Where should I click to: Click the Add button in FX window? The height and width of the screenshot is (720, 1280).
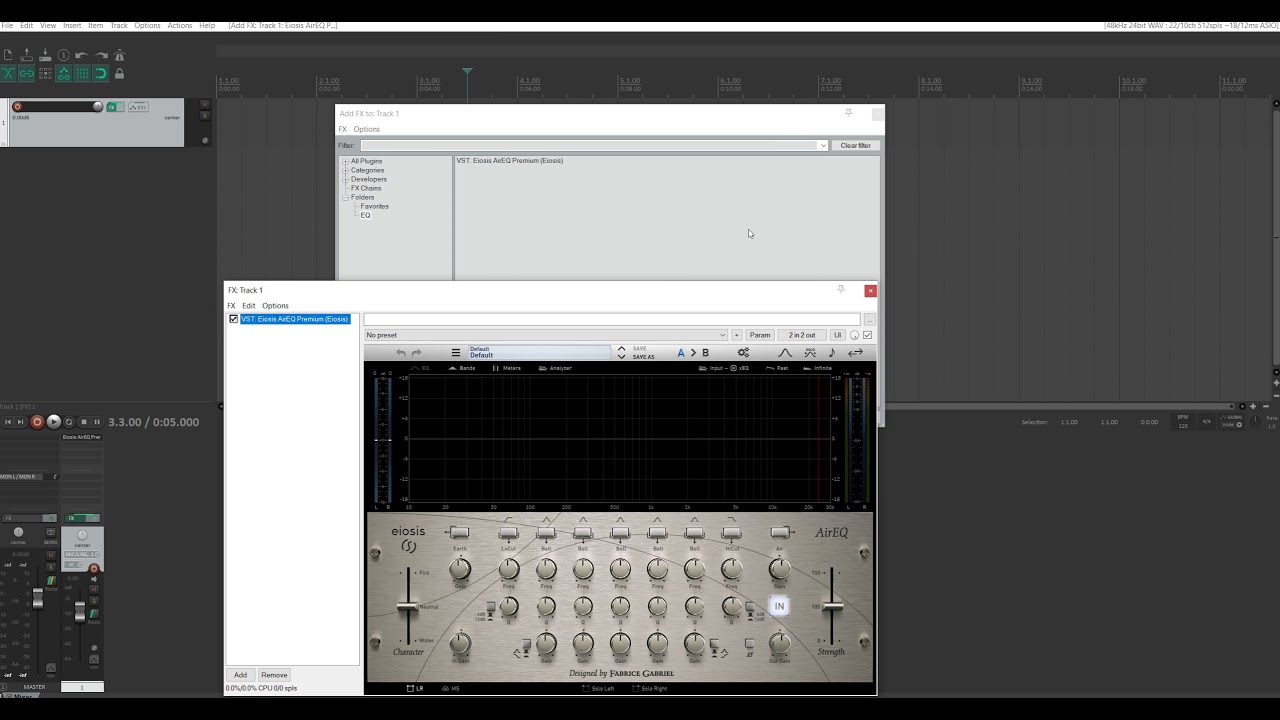tap(240, 675)
